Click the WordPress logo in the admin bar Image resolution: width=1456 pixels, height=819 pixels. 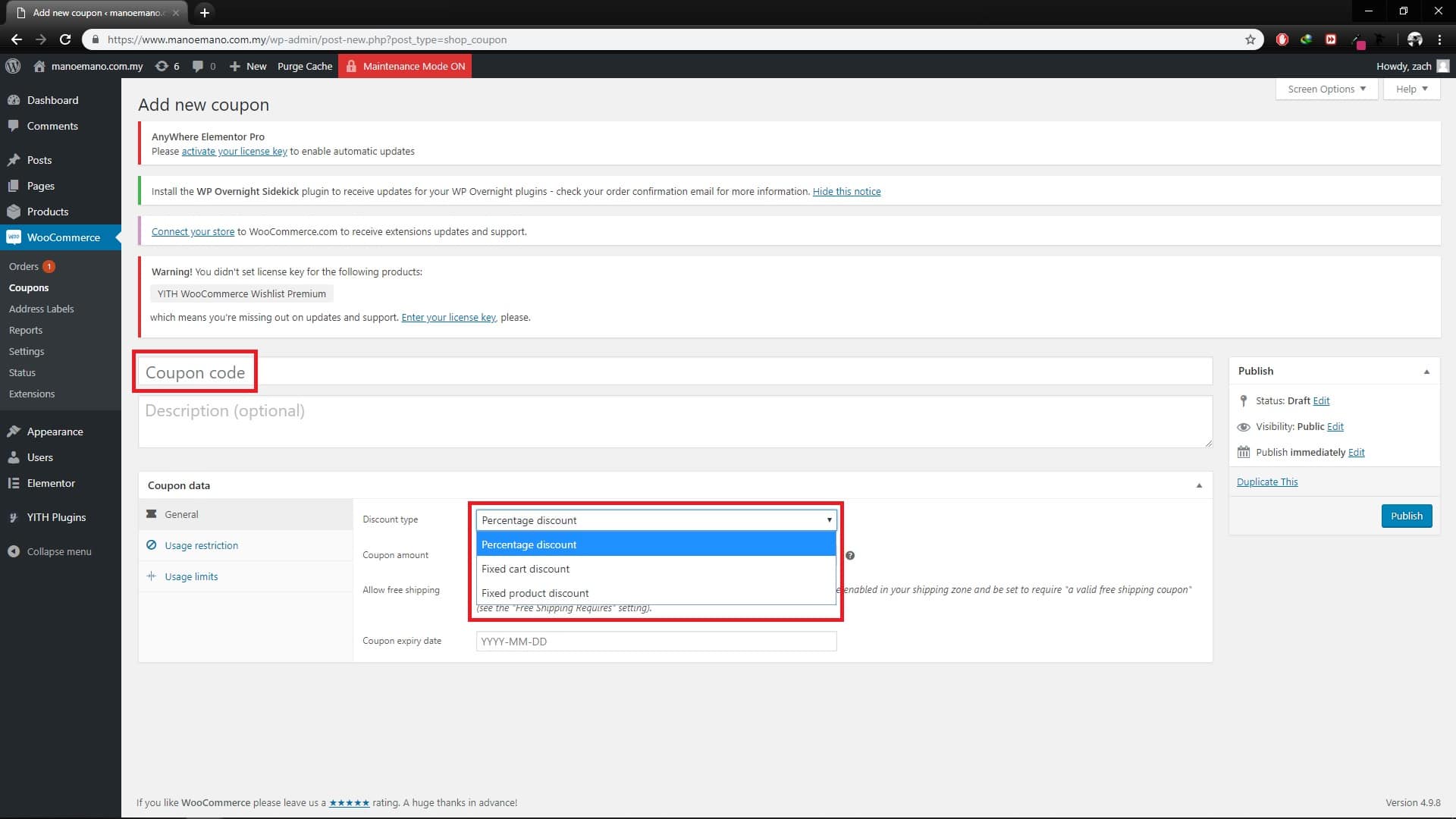tap(13, 66)
